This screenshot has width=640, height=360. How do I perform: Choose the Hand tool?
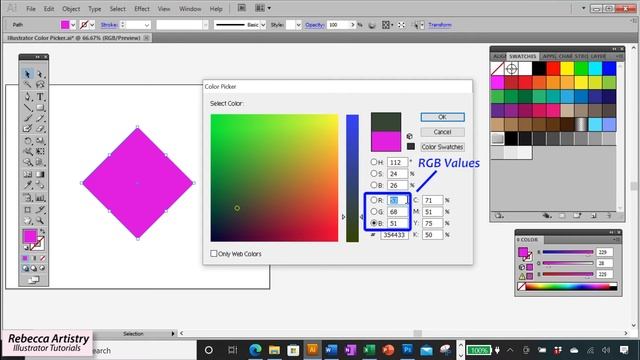tap(27, 221)
